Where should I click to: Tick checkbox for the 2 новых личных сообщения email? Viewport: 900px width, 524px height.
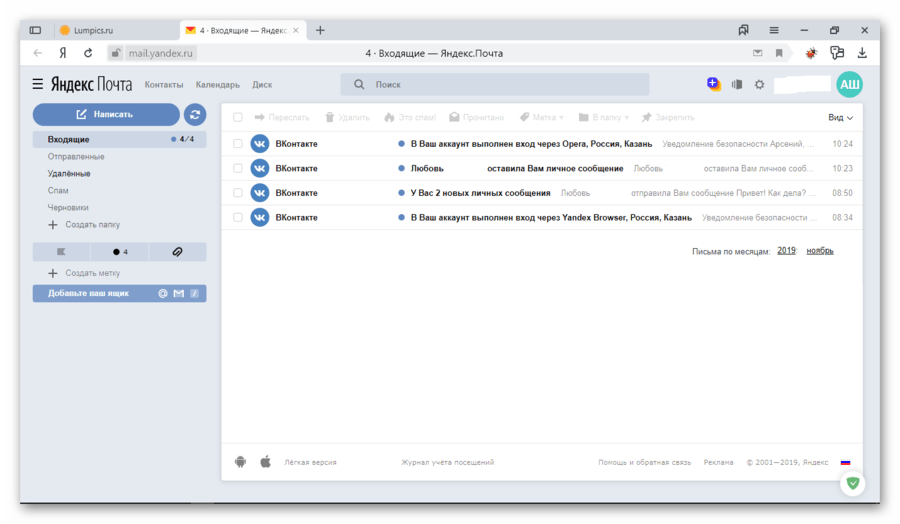click(x=238, y=193)
